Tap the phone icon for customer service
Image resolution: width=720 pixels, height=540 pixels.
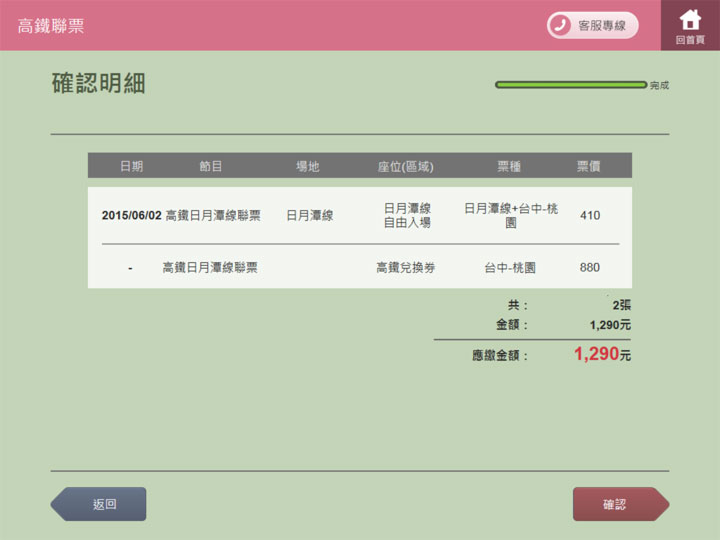coord(560,25)
